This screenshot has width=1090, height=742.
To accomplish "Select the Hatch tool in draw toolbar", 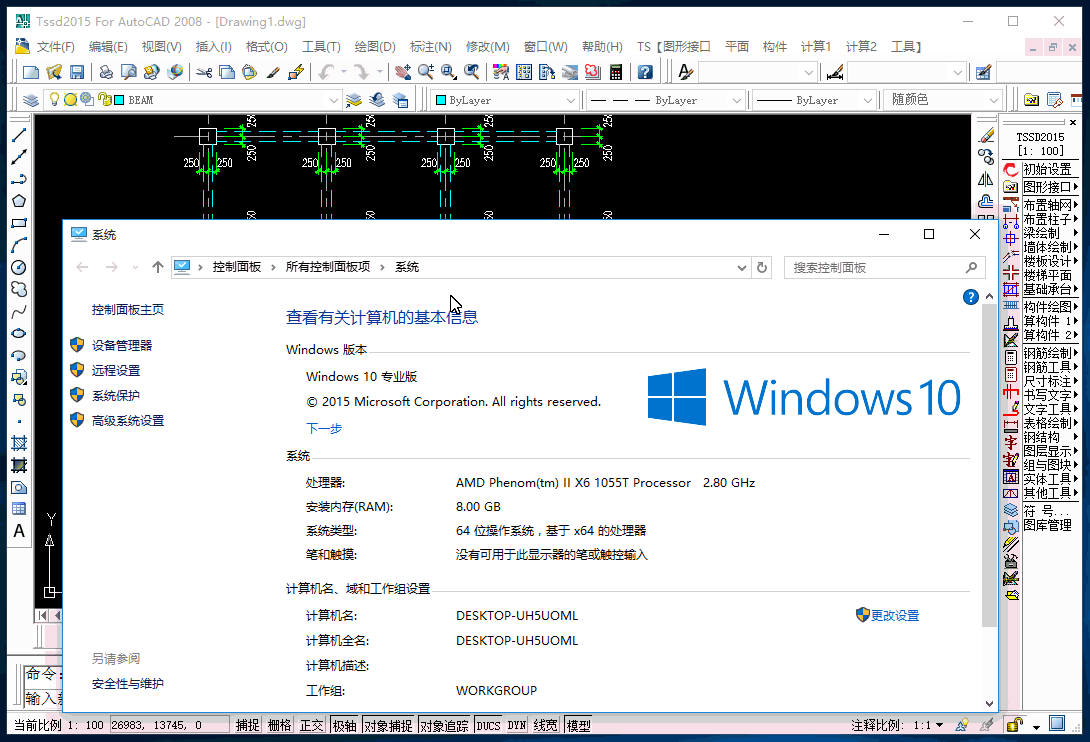I will pyautogui.click(x=19, y=443).
